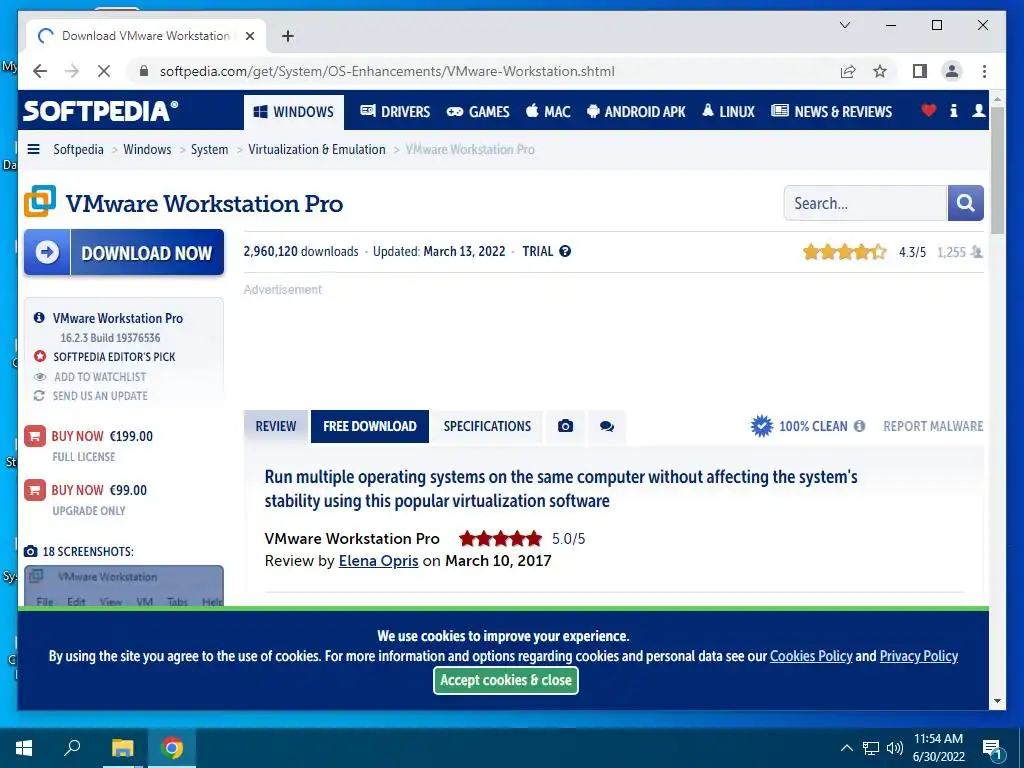Viewport: 1024px width, 768px height.
Task: Switch to the SPECIFICATIONS tab
Action: (487, 426)
